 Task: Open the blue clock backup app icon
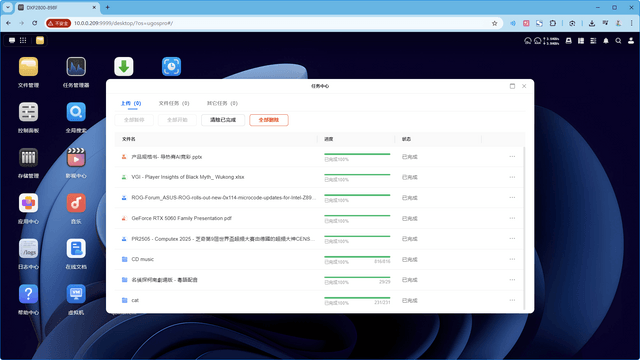pos(171,67)
